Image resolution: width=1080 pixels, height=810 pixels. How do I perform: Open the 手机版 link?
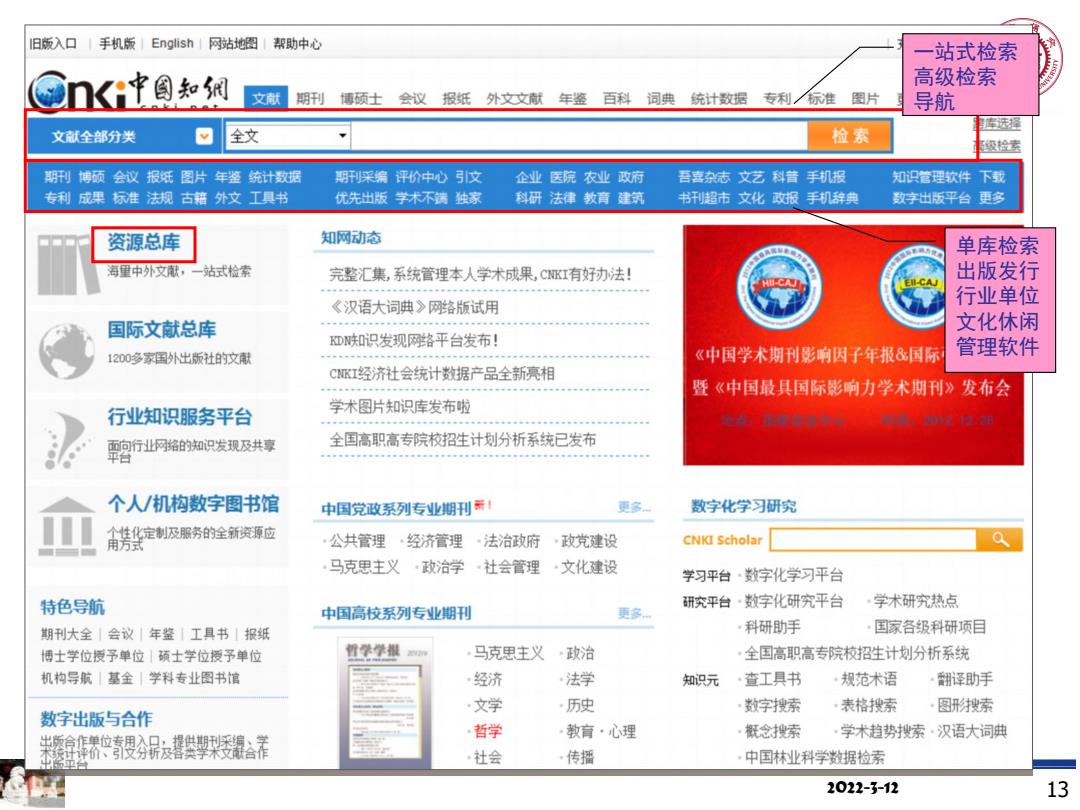pos(117,43)
